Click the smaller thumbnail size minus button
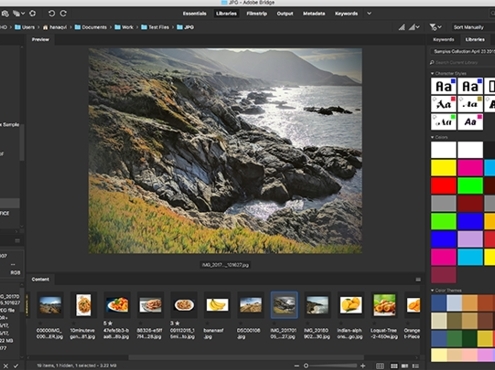The height and width of the screenshot is (370, 495). (x=297, y=366)
